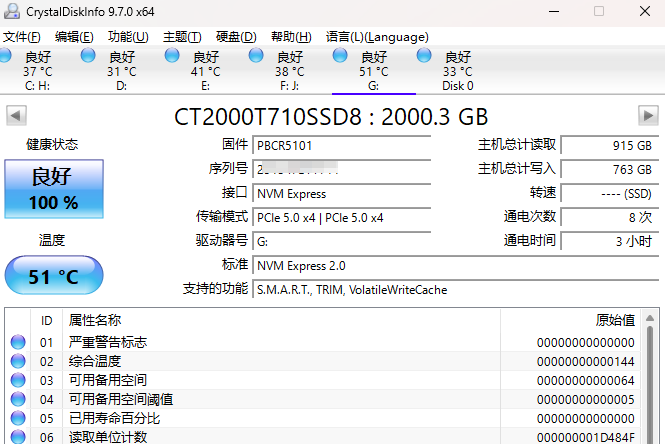Click status orb for attribute 06 读取单位计数
Screen dimensions: 665x444
18,437
